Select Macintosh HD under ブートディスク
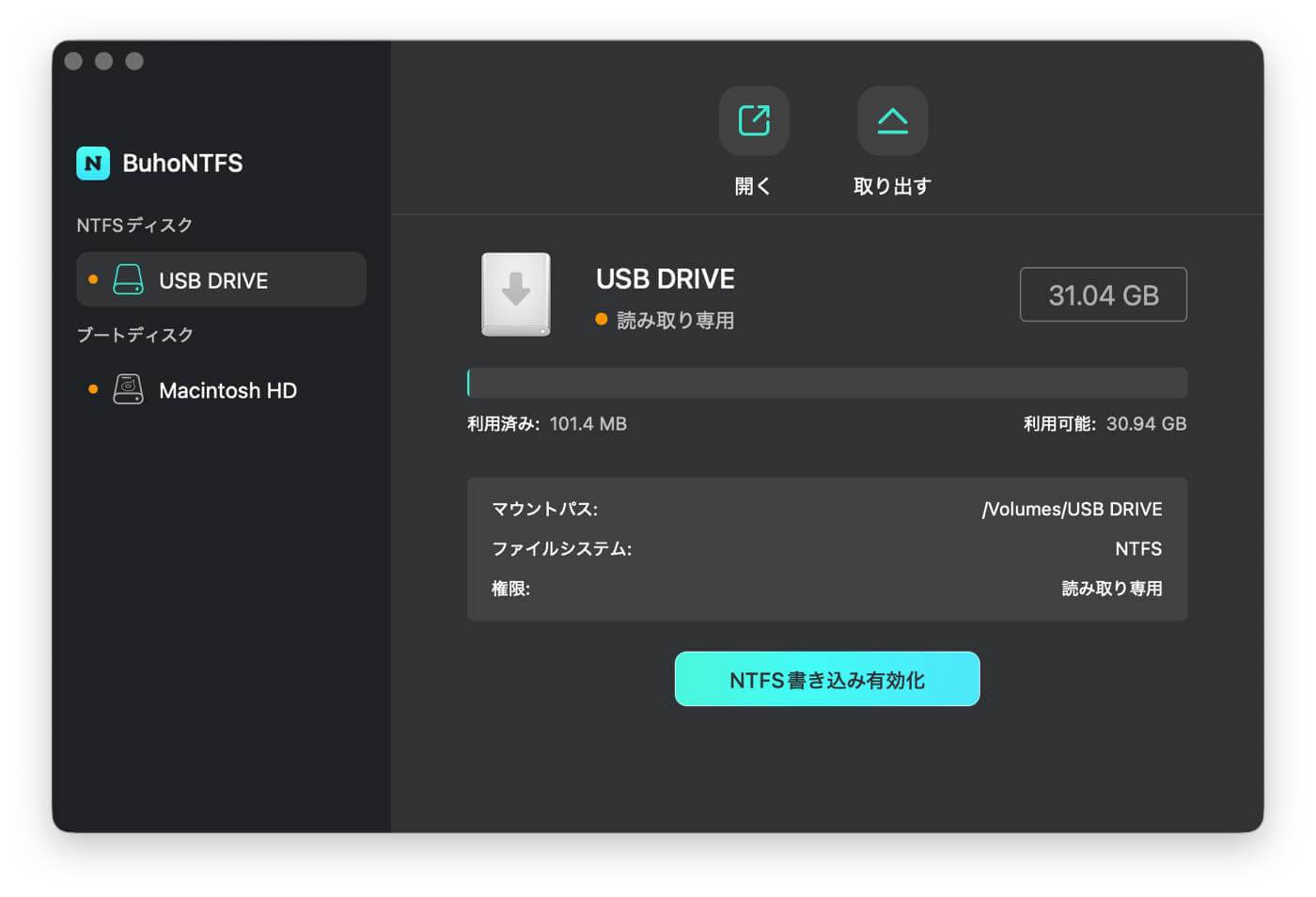The image size is (1316, 897). [229, 389]
